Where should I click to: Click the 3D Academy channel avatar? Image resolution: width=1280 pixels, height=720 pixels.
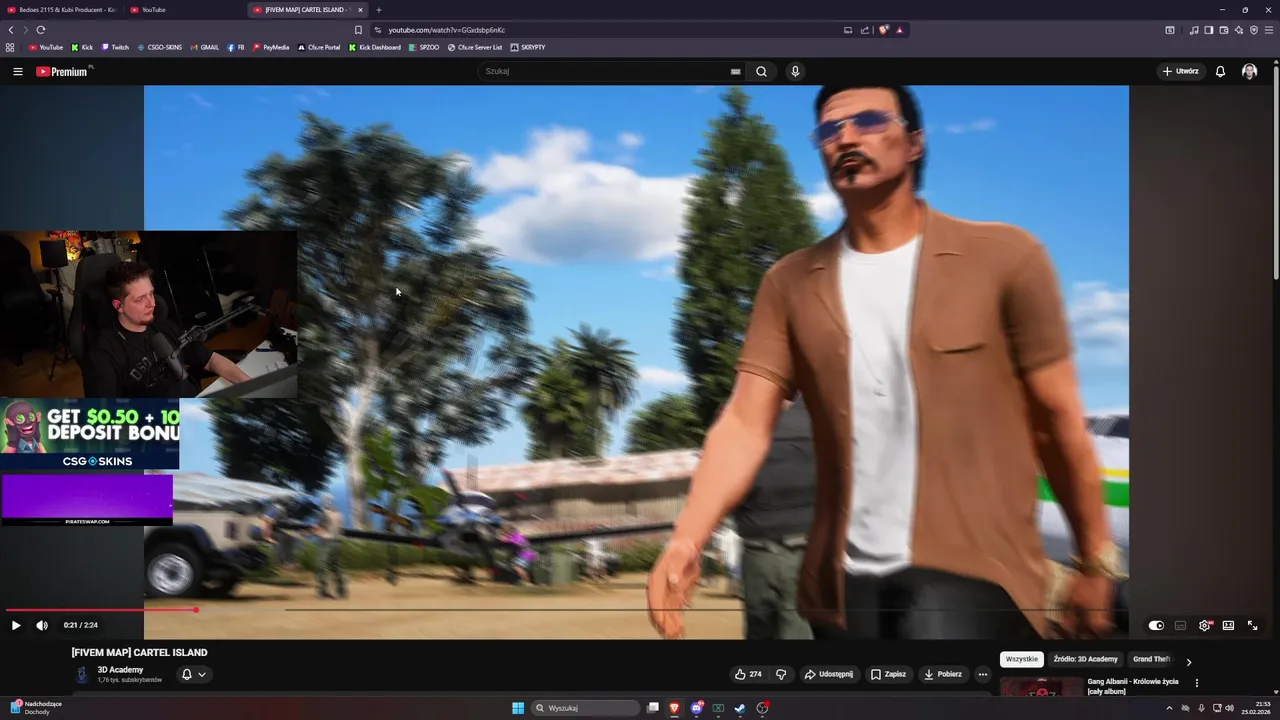[x=82, y=675]
